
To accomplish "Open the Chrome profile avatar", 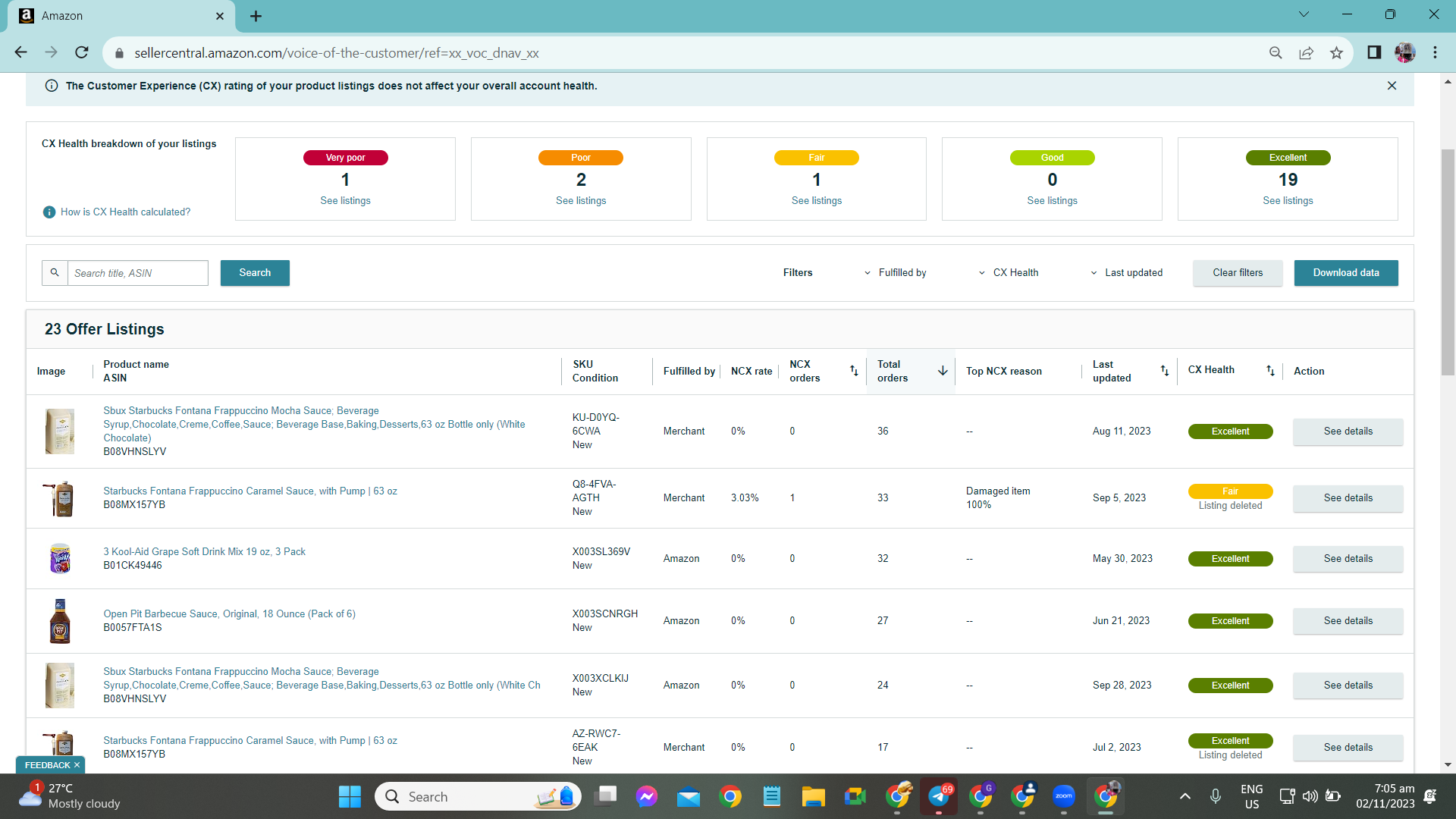I will [x=1404, y=52].
